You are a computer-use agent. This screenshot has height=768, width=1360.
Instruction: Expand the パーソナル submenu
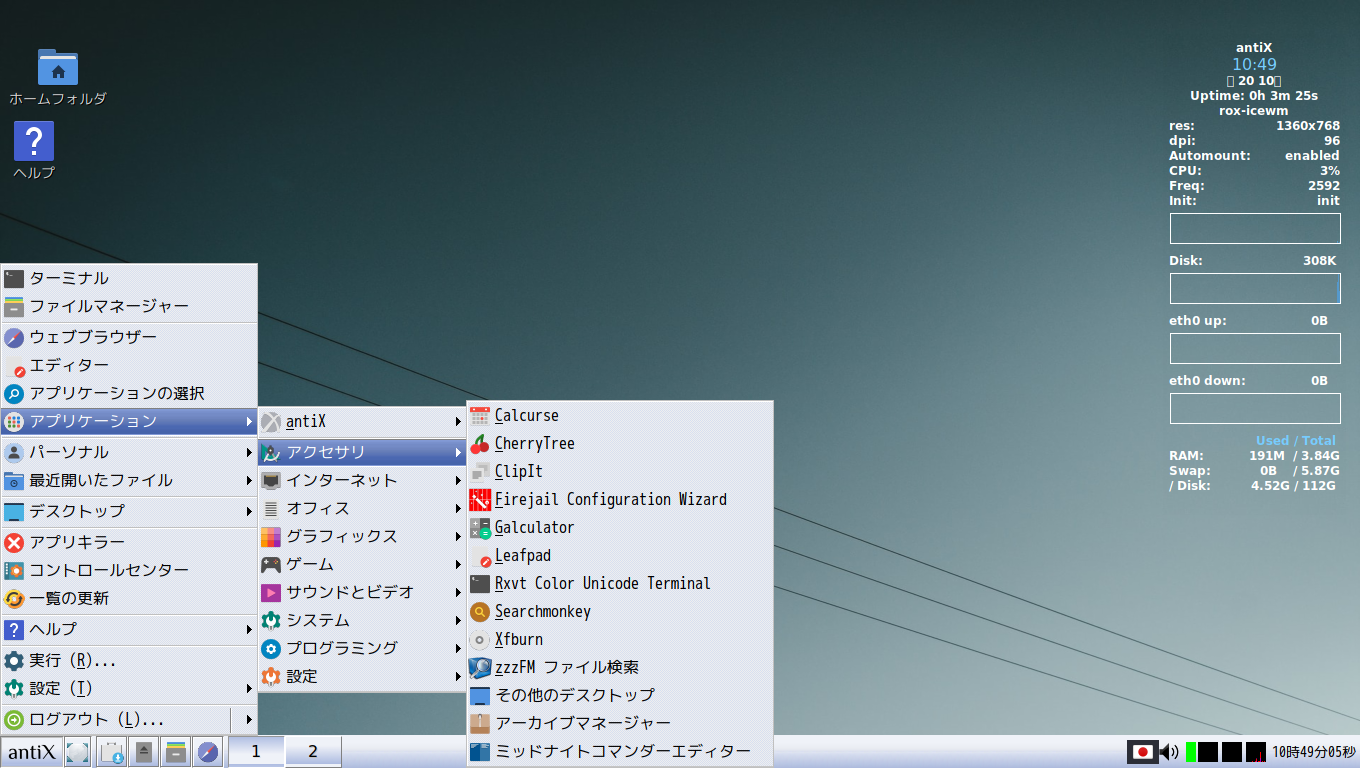tap(129, 452)
